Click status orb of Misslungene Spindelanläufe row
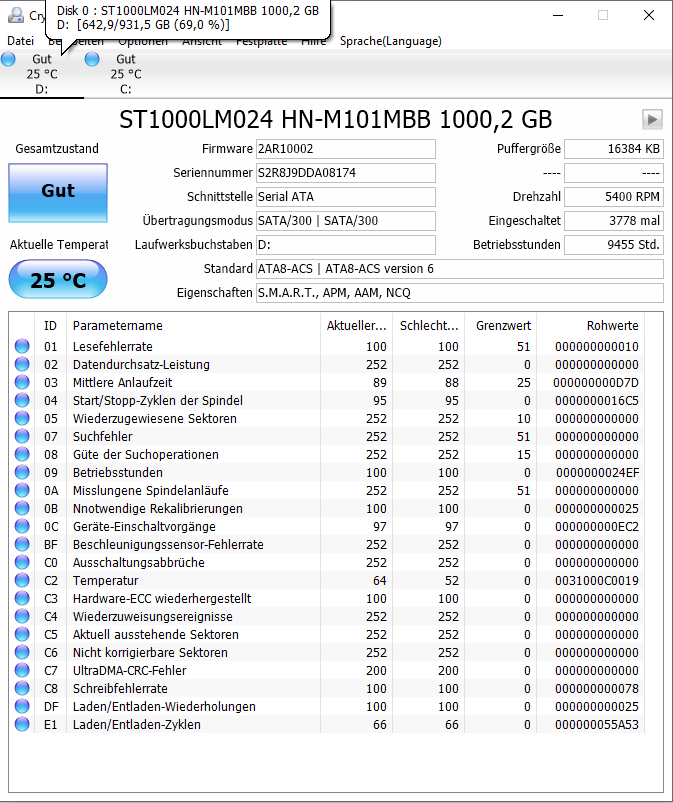Screen dimensions: 673x803 tap(22, 490)
